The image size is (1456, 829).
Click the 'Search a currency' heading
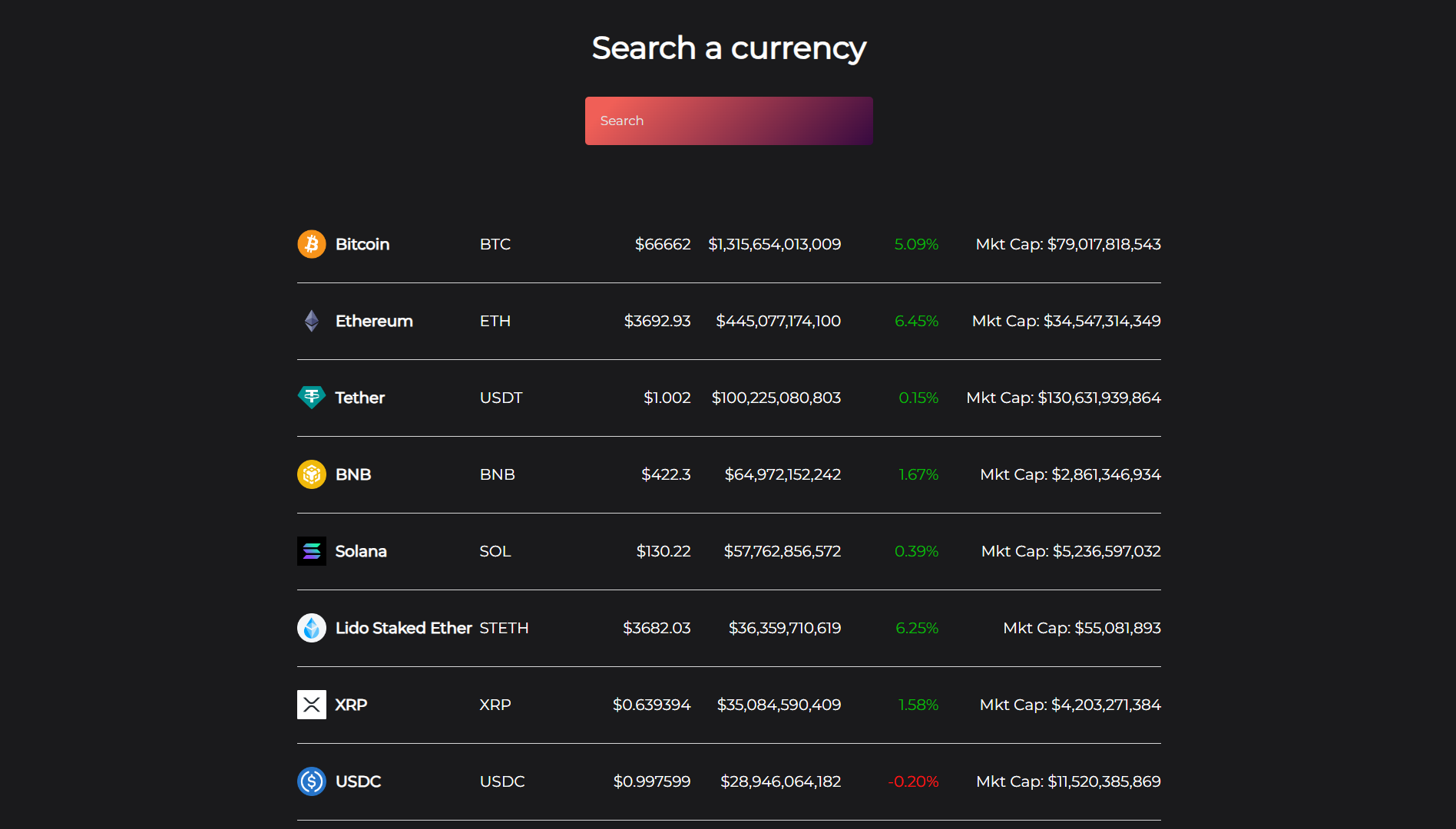(729, 48)
